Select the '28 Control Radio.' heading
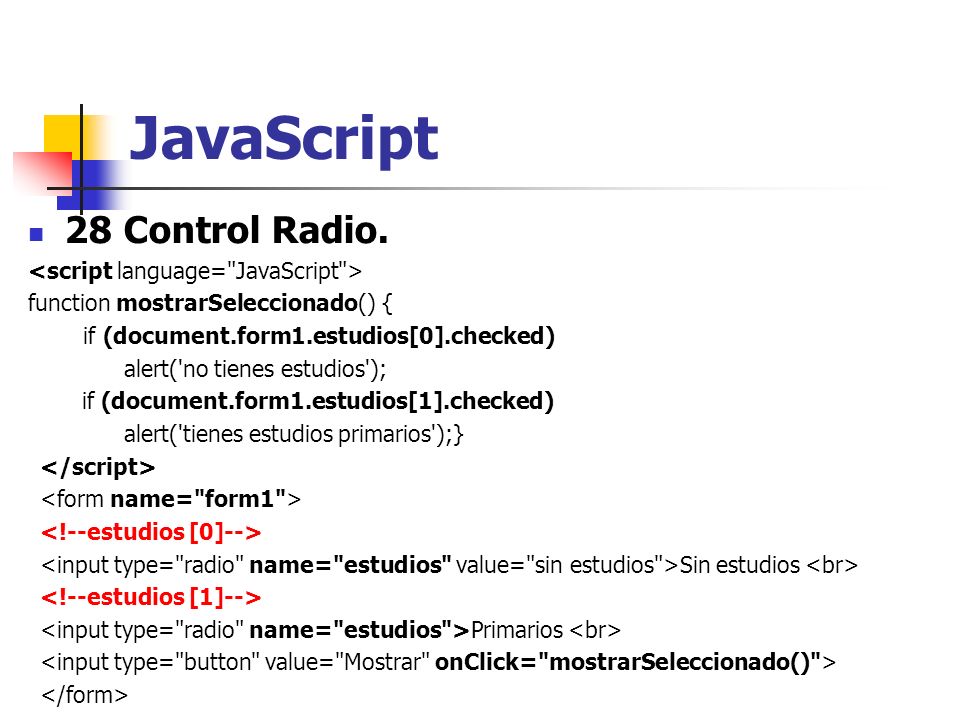This screenshot has width=960, height=720. [227, 231]
